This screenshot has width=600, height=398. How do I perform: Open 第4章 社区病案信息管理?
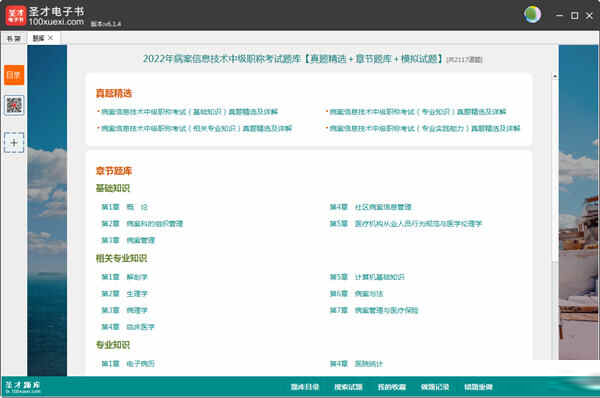click(x=370, y=207)
